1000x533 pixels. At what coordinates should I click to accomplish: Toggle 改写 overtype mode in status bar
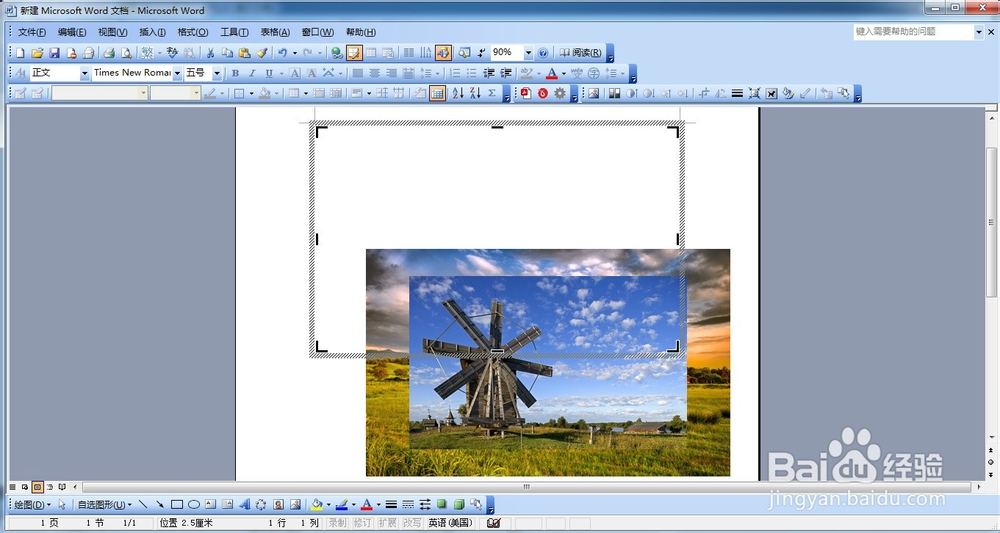412,523
